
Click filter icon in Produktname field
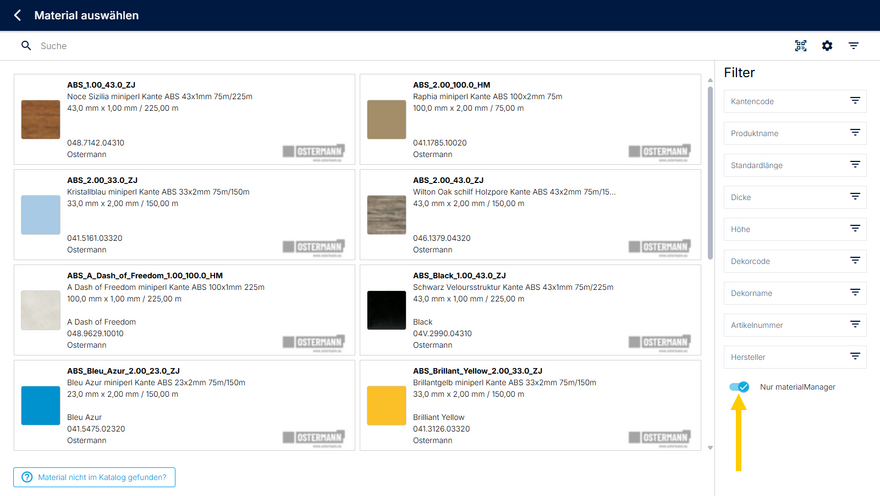855,133
